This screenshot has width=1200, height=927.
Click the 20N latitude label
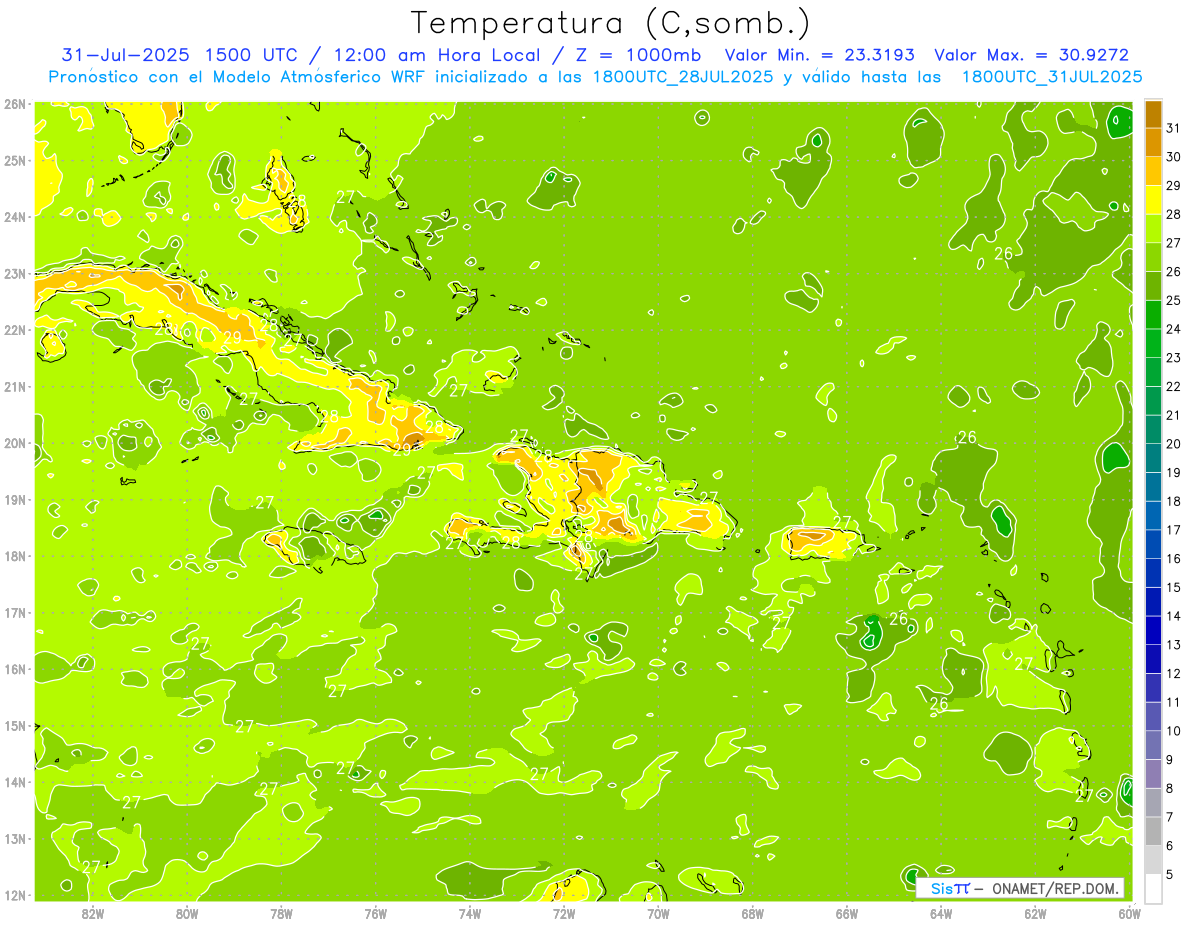[x=14, y=443]
